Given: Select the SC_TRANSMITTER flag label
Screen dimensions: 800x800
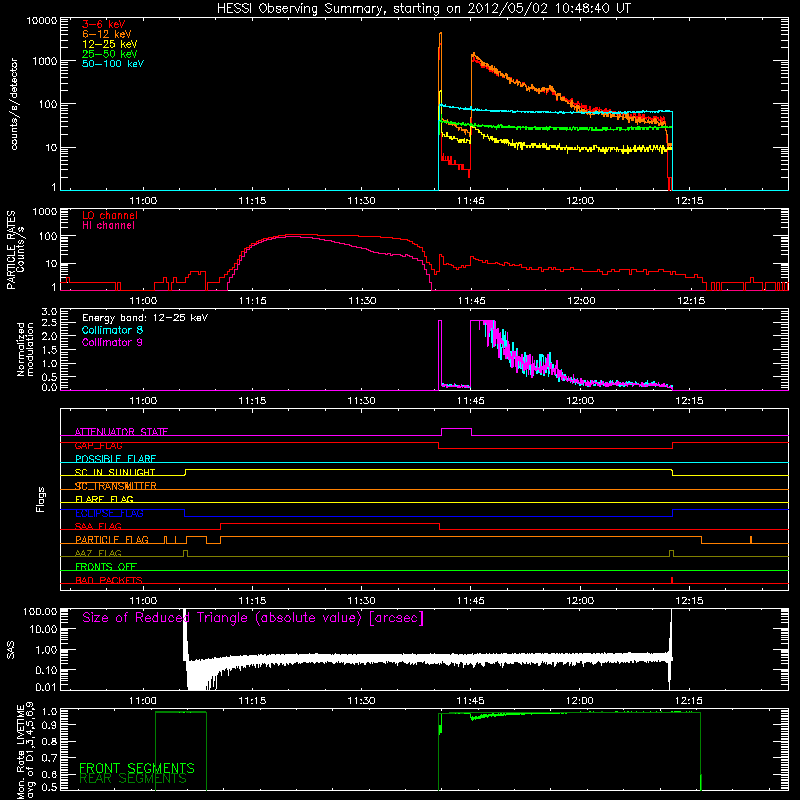Looking at the screenshot, I should [116, 486].
